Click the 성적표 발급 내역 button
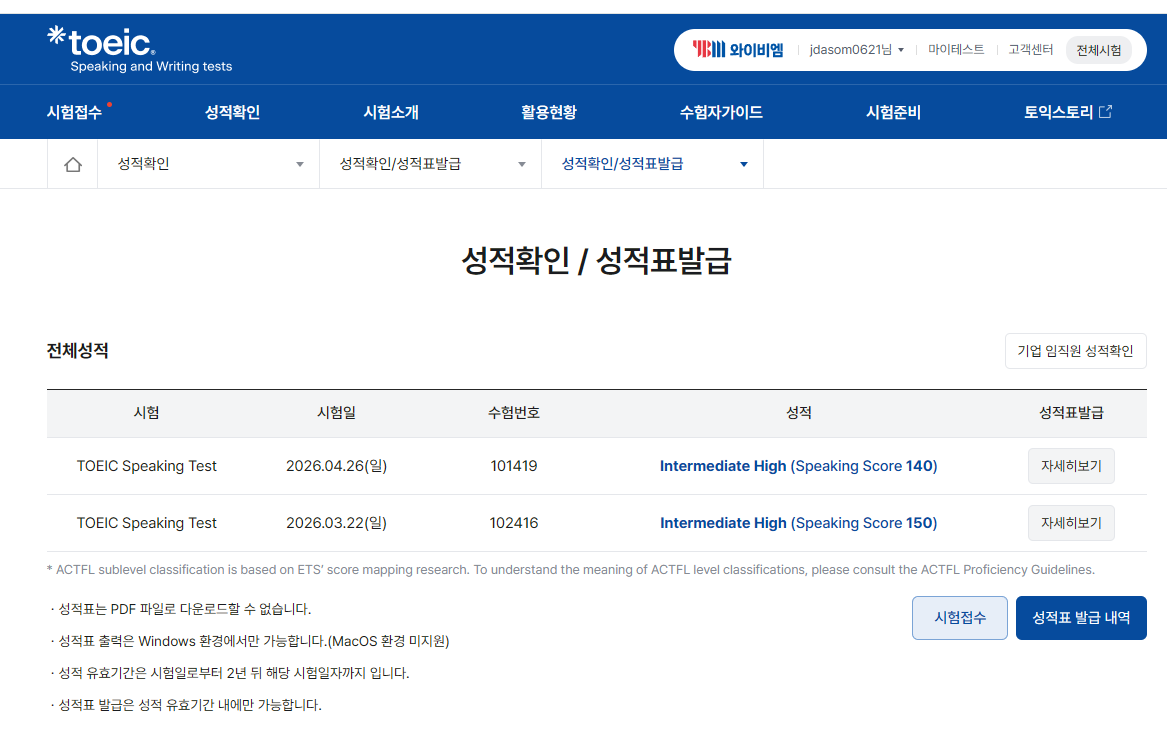Screen dimensions: 1167x733 (1081, 618)
